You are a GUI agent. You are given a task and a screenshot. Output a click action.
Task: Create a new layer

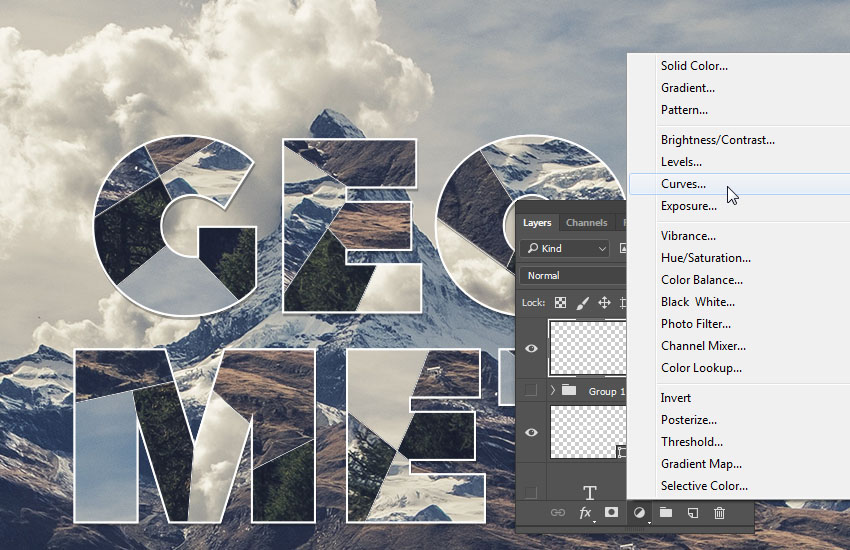[x=692, y=513]
